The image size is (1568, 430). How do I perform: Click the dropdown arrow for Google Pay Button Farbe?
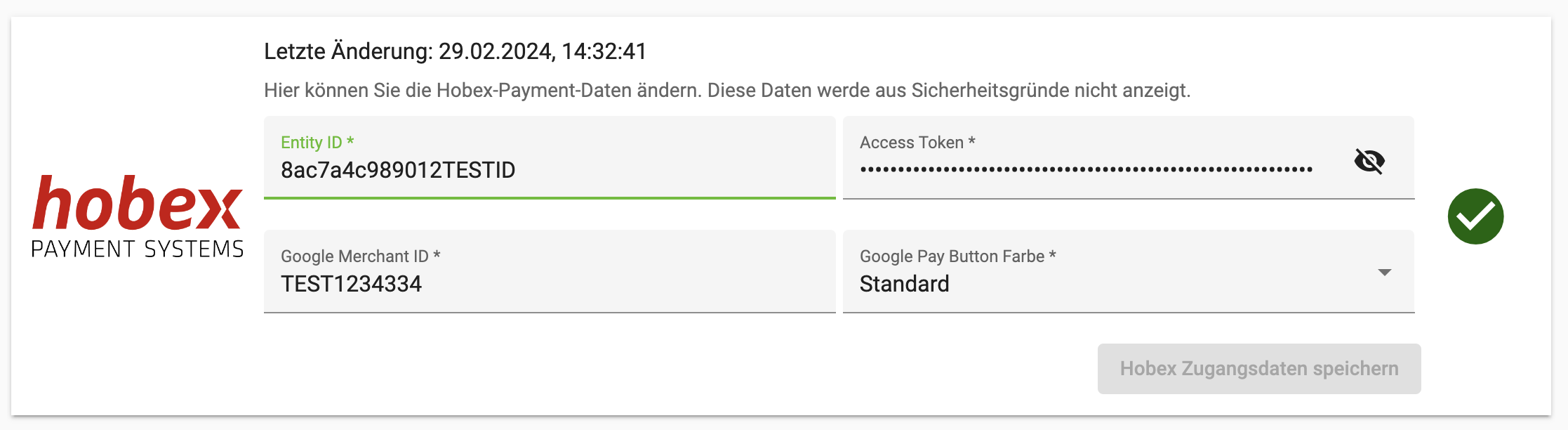click(1384, 272)
